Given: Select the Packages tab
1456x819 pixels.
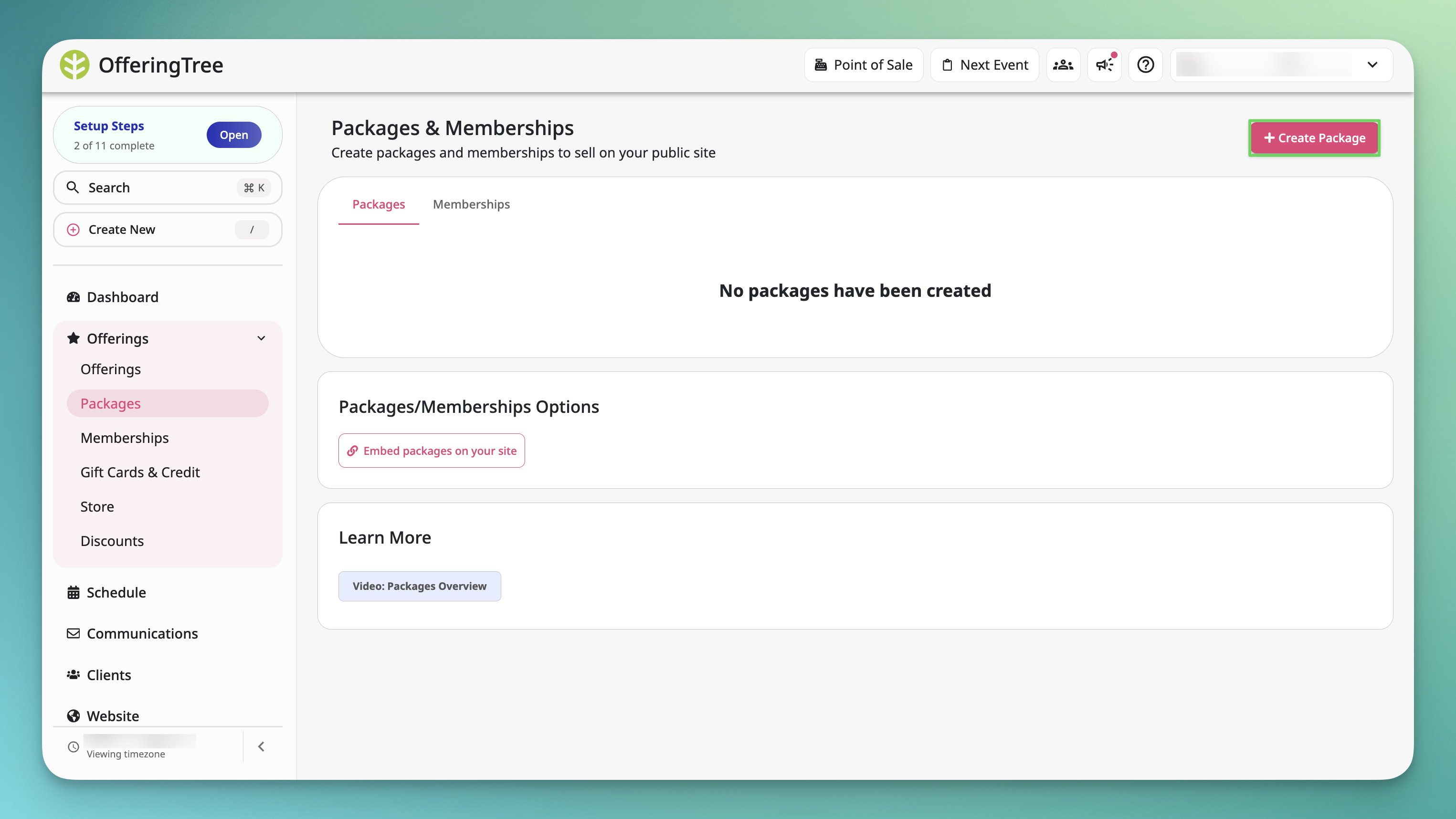Looking at the screenshot, I should click(378, 204).
